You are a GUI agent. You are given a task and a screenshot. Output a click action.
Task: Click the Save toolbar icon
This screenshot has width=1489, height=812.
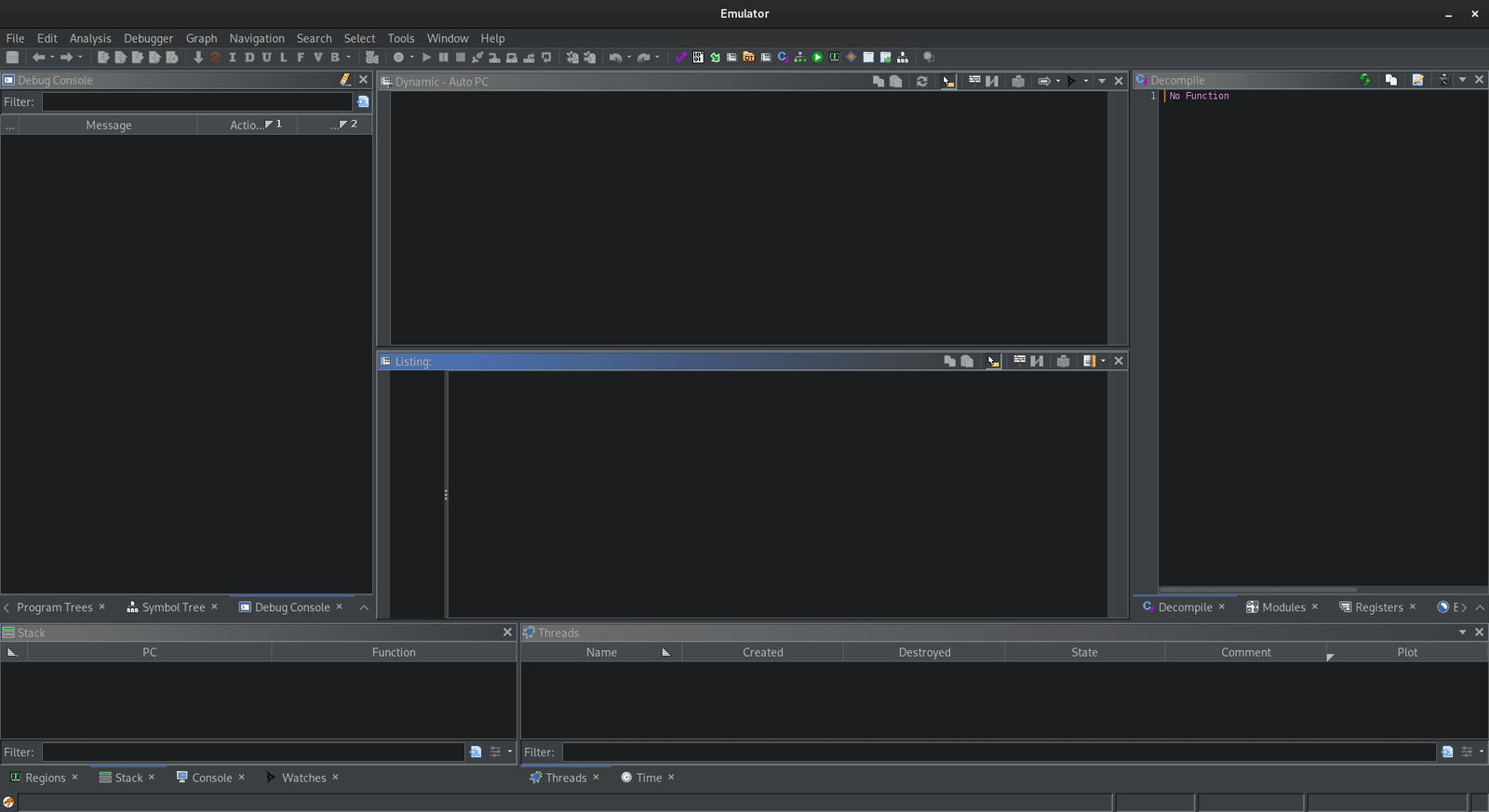[12, 58]
